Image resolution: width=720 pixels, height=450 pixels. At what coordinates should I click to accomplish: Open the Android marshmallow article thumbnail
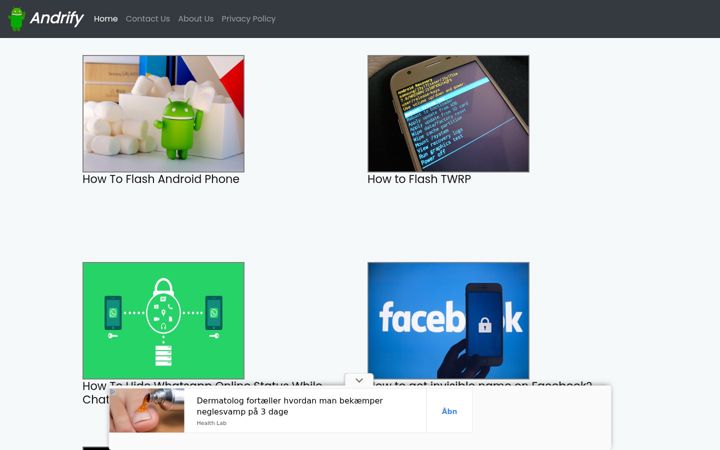[163, 113]
